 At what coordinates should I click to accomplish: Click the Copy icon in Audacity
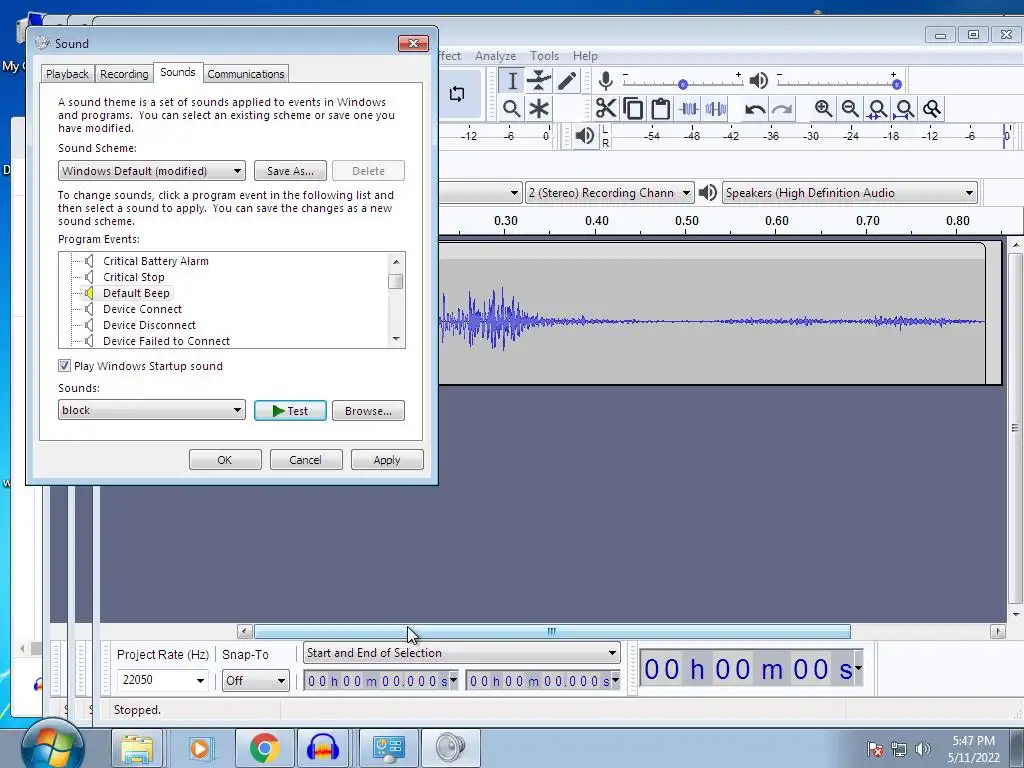(x=633, y=108)
